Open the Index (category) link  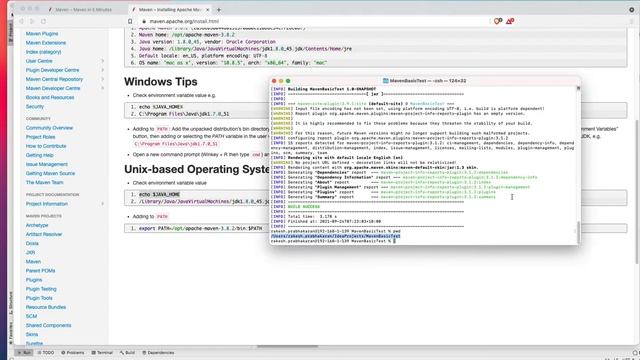click(43, 52)
